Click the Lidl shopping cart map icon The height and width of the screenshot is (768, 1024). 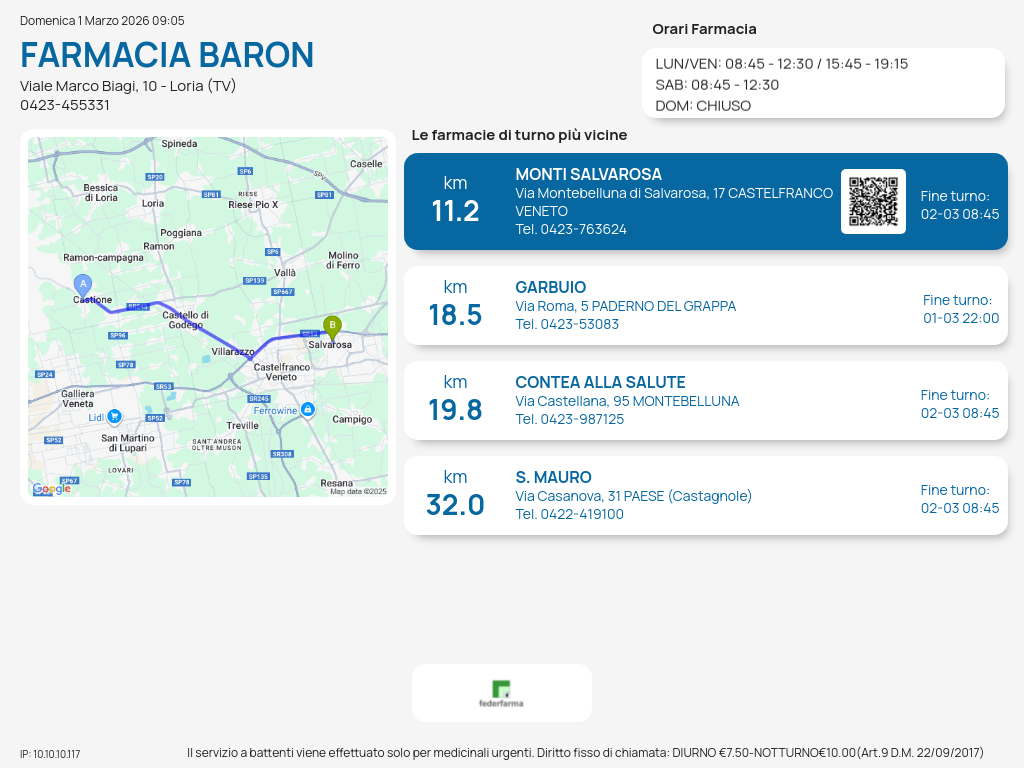pos(114,416)
